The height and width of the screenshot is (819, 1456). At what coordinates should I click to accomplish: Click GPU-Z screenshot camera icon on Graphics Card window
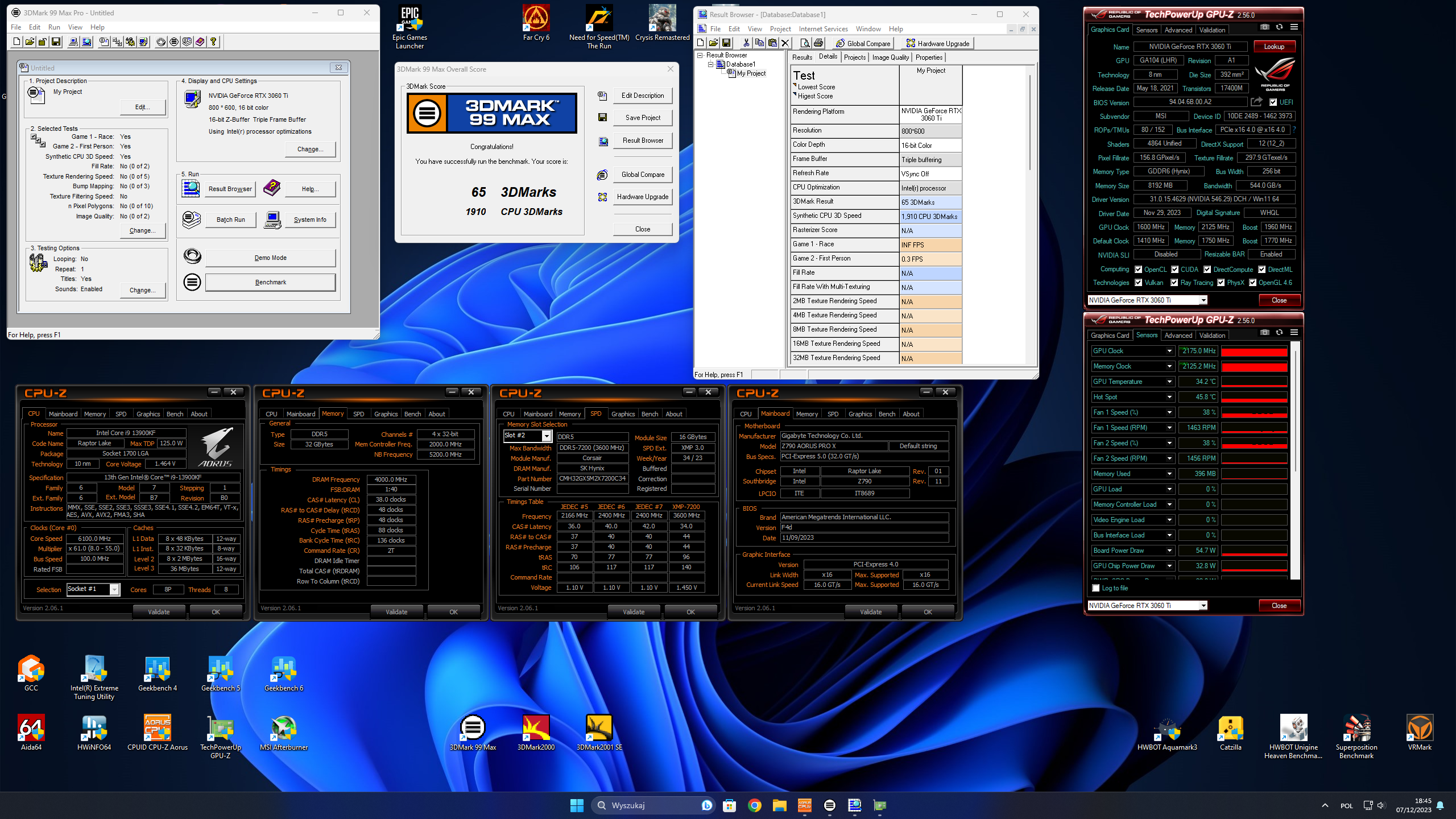(x=1264, y=27)
